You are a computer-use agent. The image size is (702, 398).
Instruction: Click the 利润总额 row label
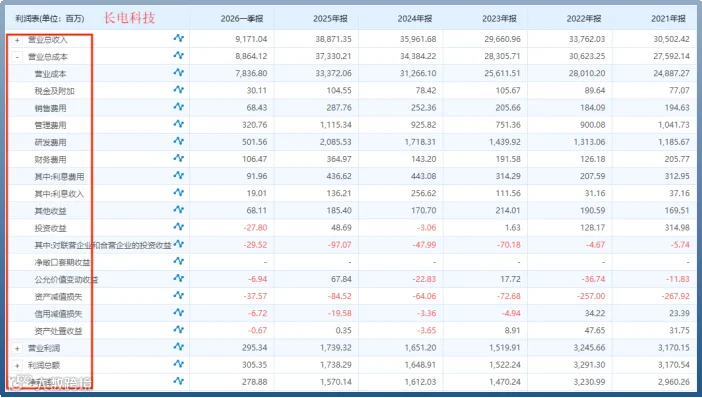(44, 365)
